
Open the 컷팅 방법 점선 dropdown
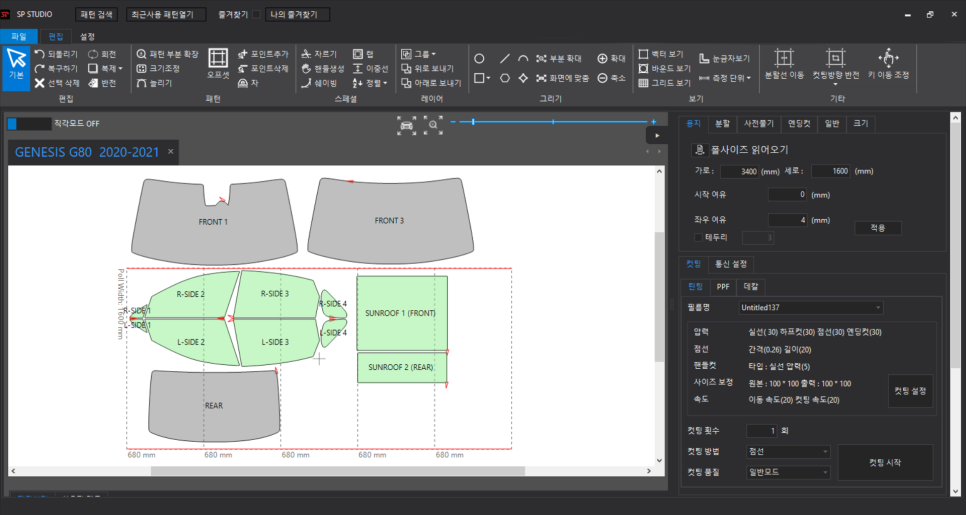788,452
